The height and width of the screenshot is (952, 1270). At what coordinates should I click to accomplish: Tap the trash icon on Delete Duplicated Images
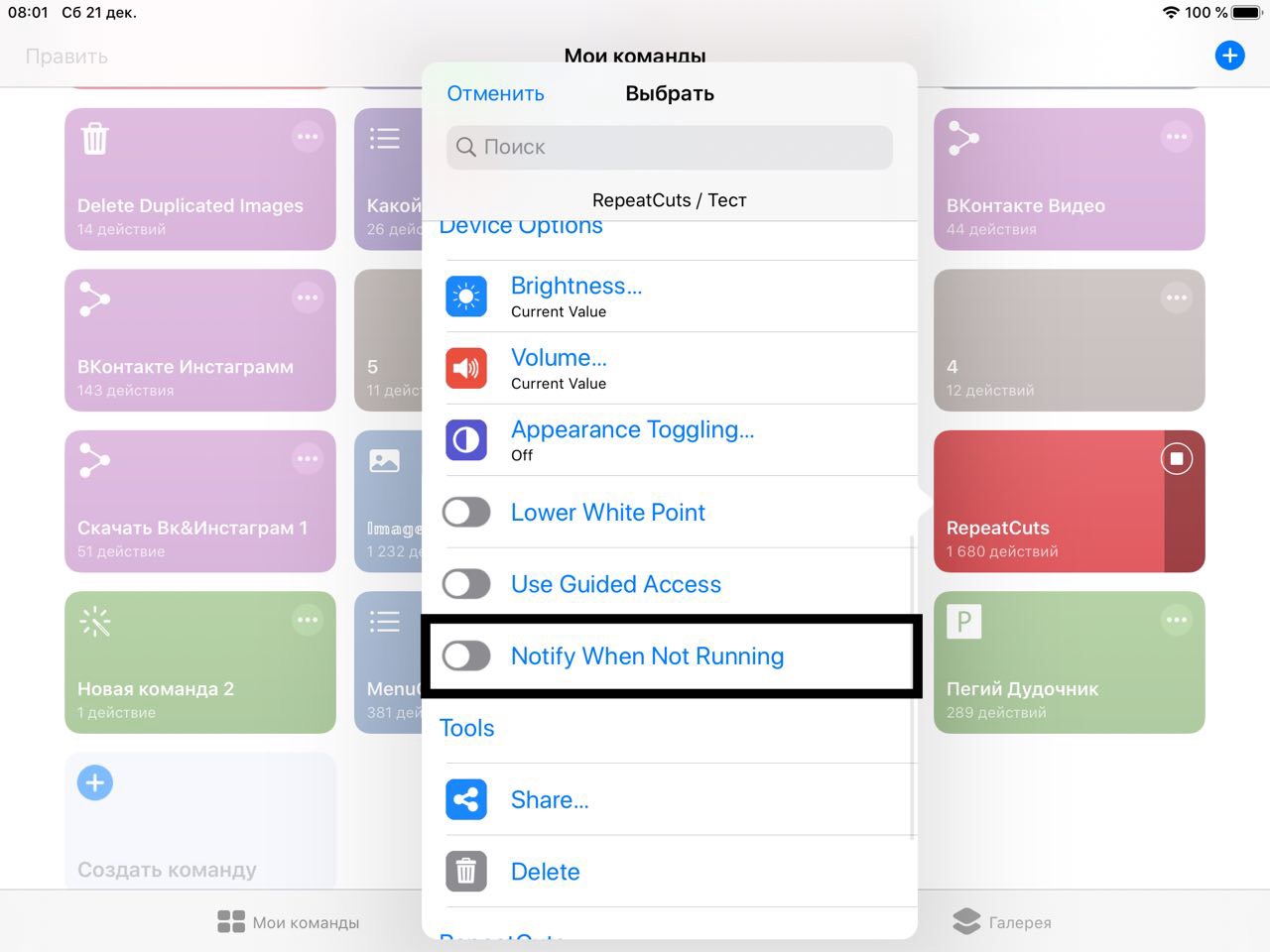point(95,138)
